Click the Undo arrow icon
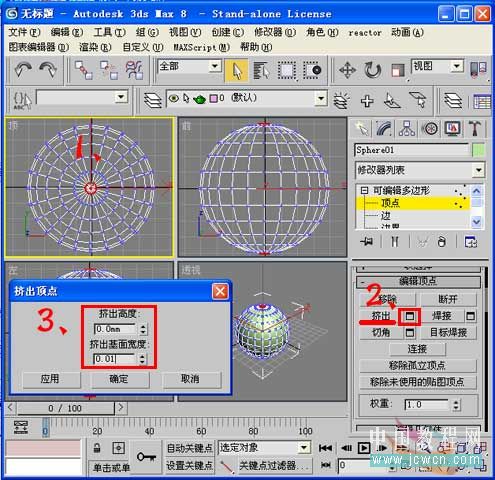This screenshot has width=495, height=480. click(23, 70)
